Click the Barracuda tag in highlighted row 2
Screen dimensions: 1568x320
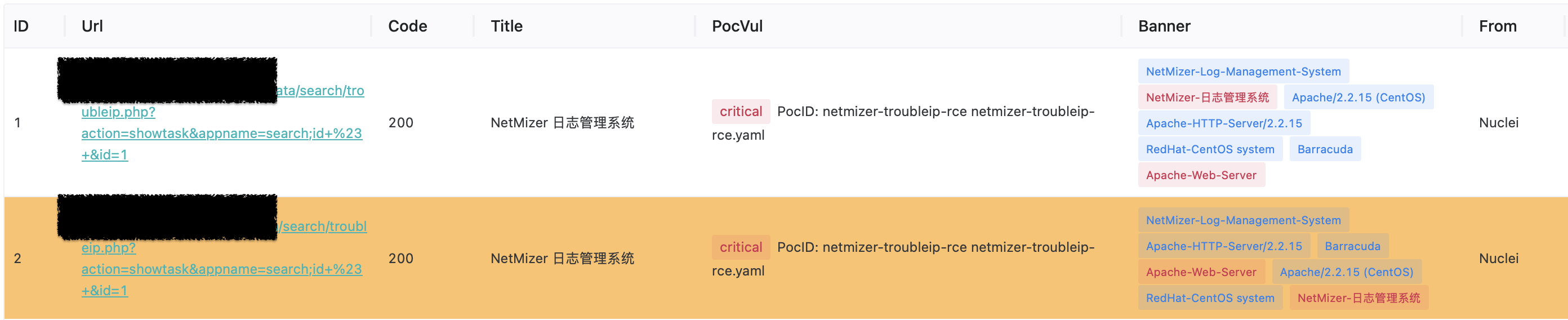pos(1352,246)
